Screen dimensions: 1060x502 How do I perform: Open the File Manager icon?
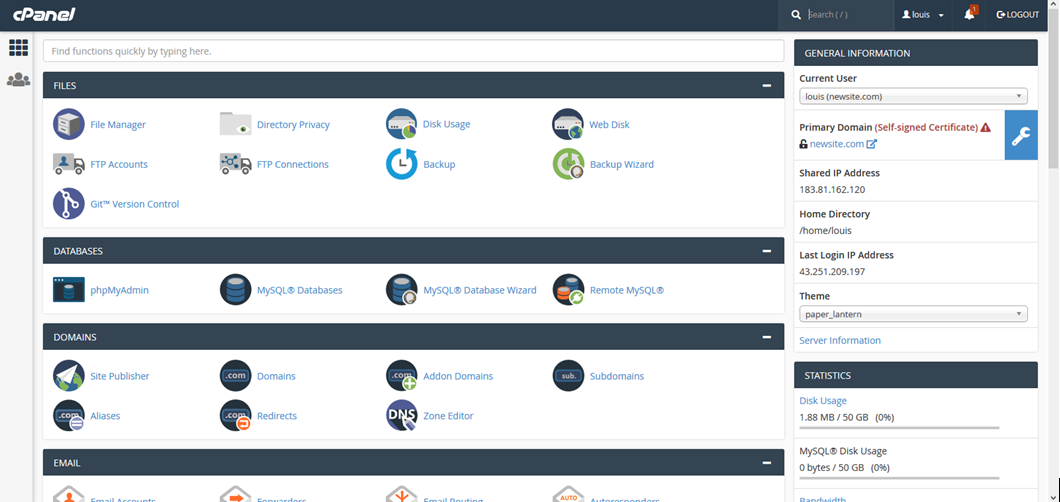[68, 124]
